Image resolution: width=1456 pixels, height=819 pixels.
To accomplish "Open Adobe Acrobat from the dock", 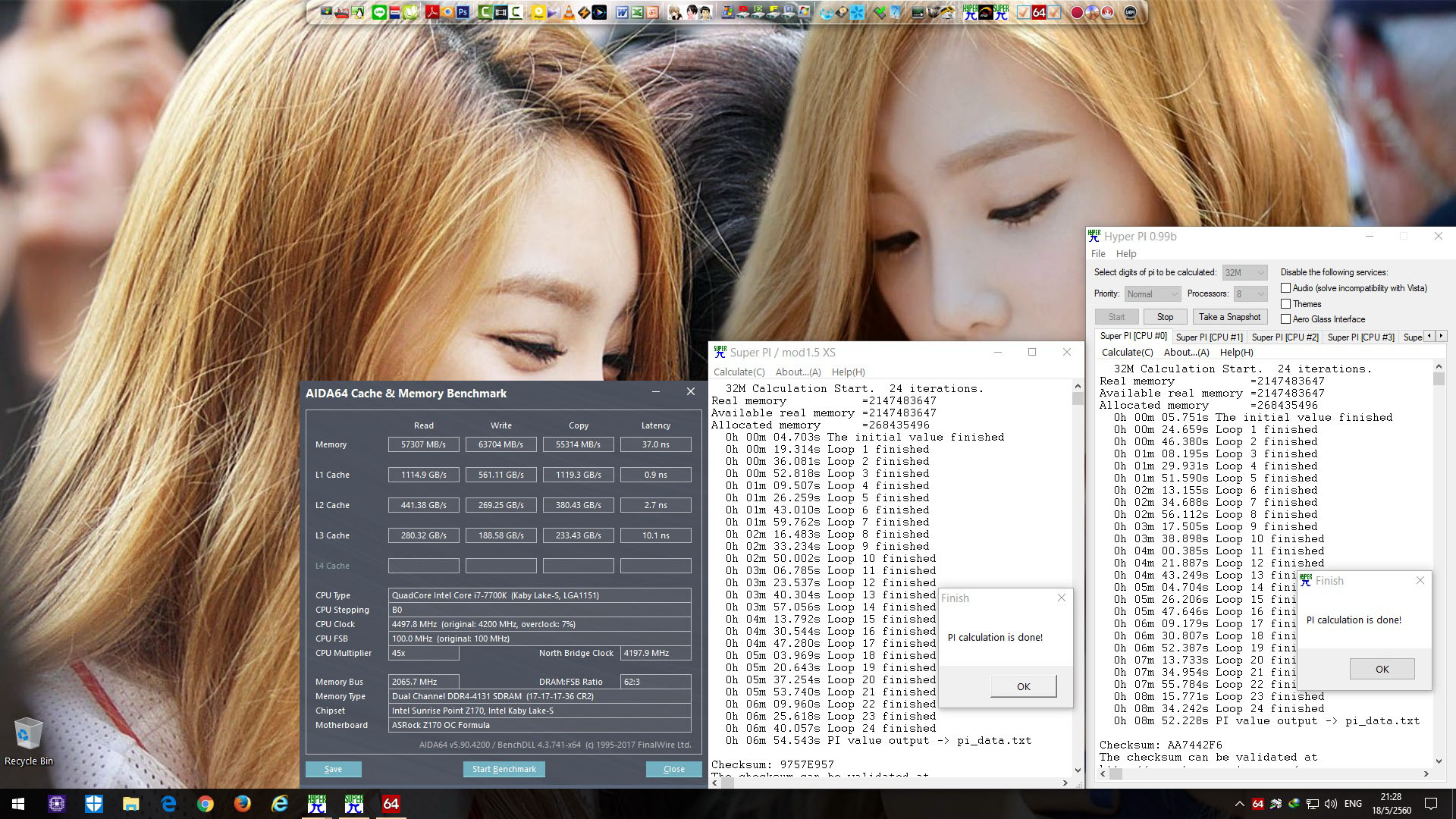I will tap(431, 12).
